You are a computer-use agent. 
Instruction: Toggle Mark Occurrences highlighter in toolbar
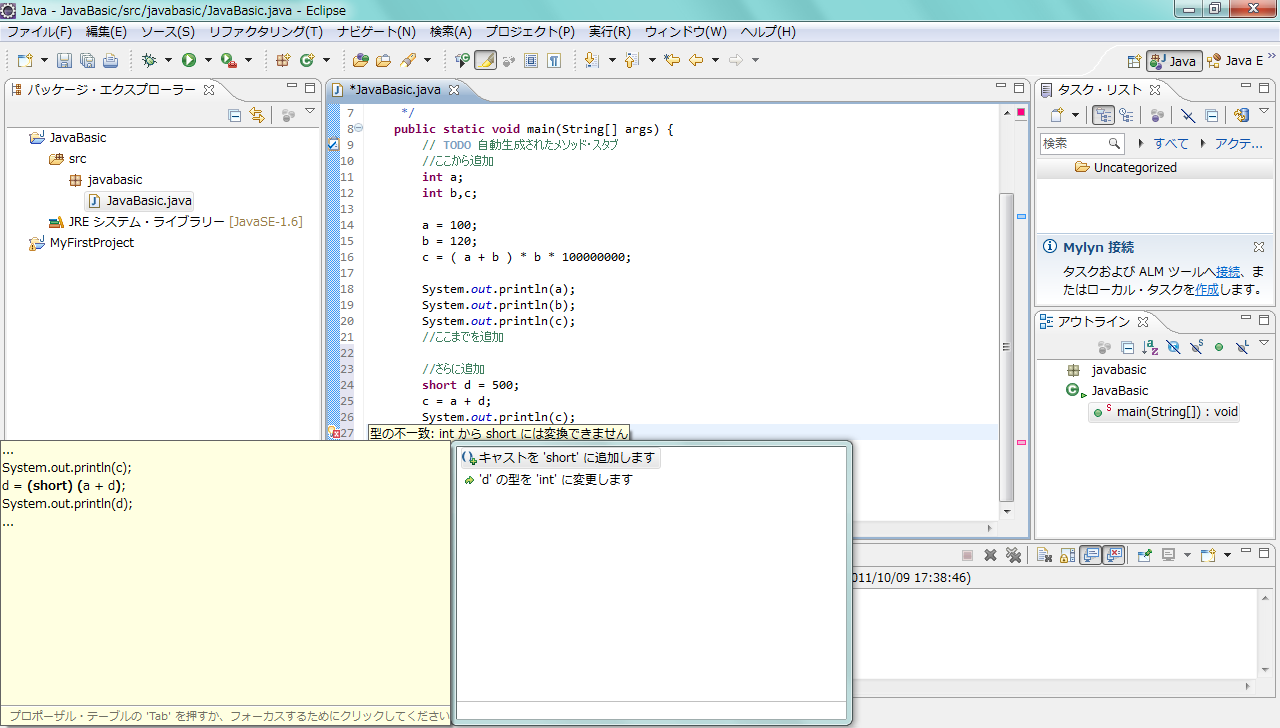tap(485, 60)
